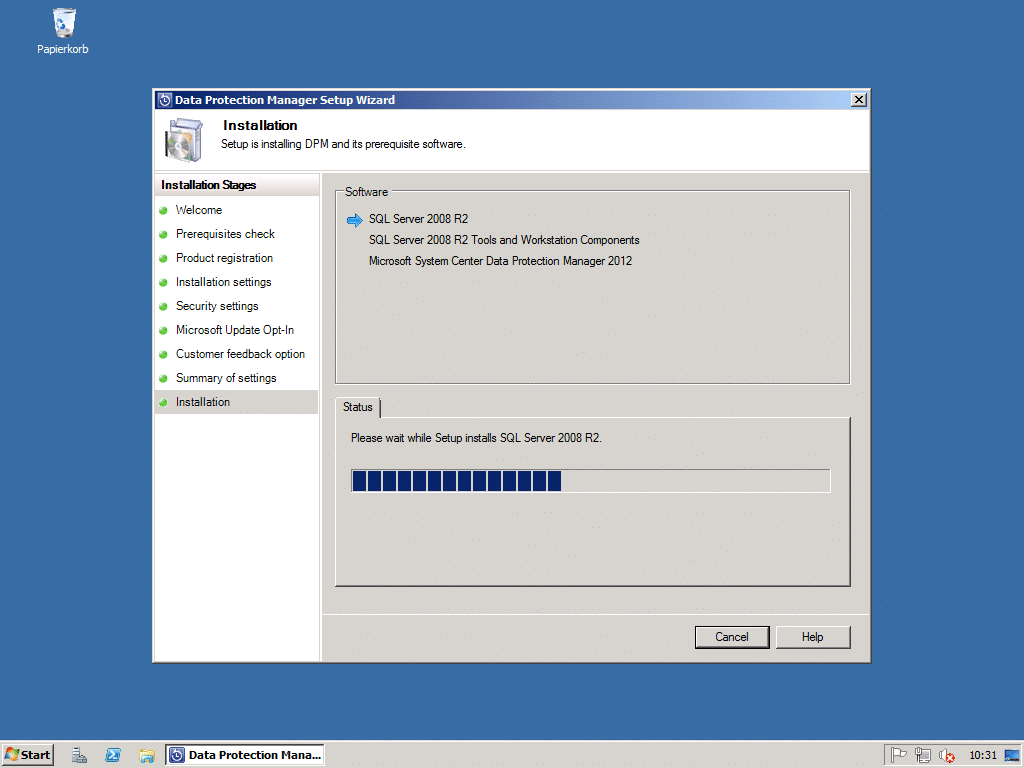Open Server Manager from the taskbar
The height and width of the screenshot is (768, 1024).
pos(79,755)
